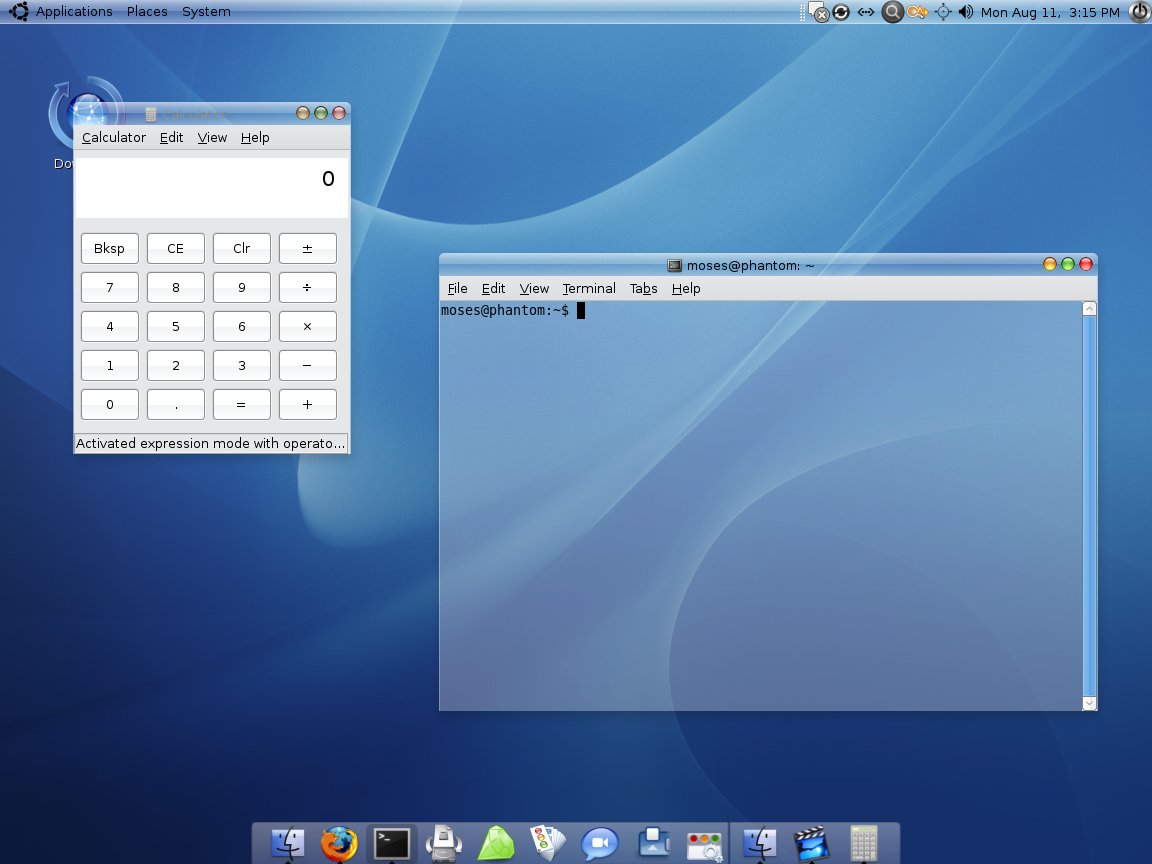
Task: Click the 3 key in Calculator
Action: (242, 365)
